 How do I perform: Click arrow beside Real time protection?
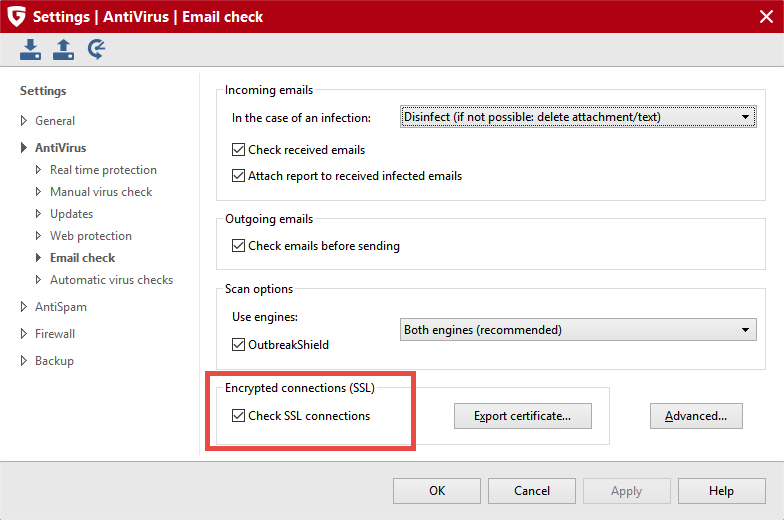38,170
